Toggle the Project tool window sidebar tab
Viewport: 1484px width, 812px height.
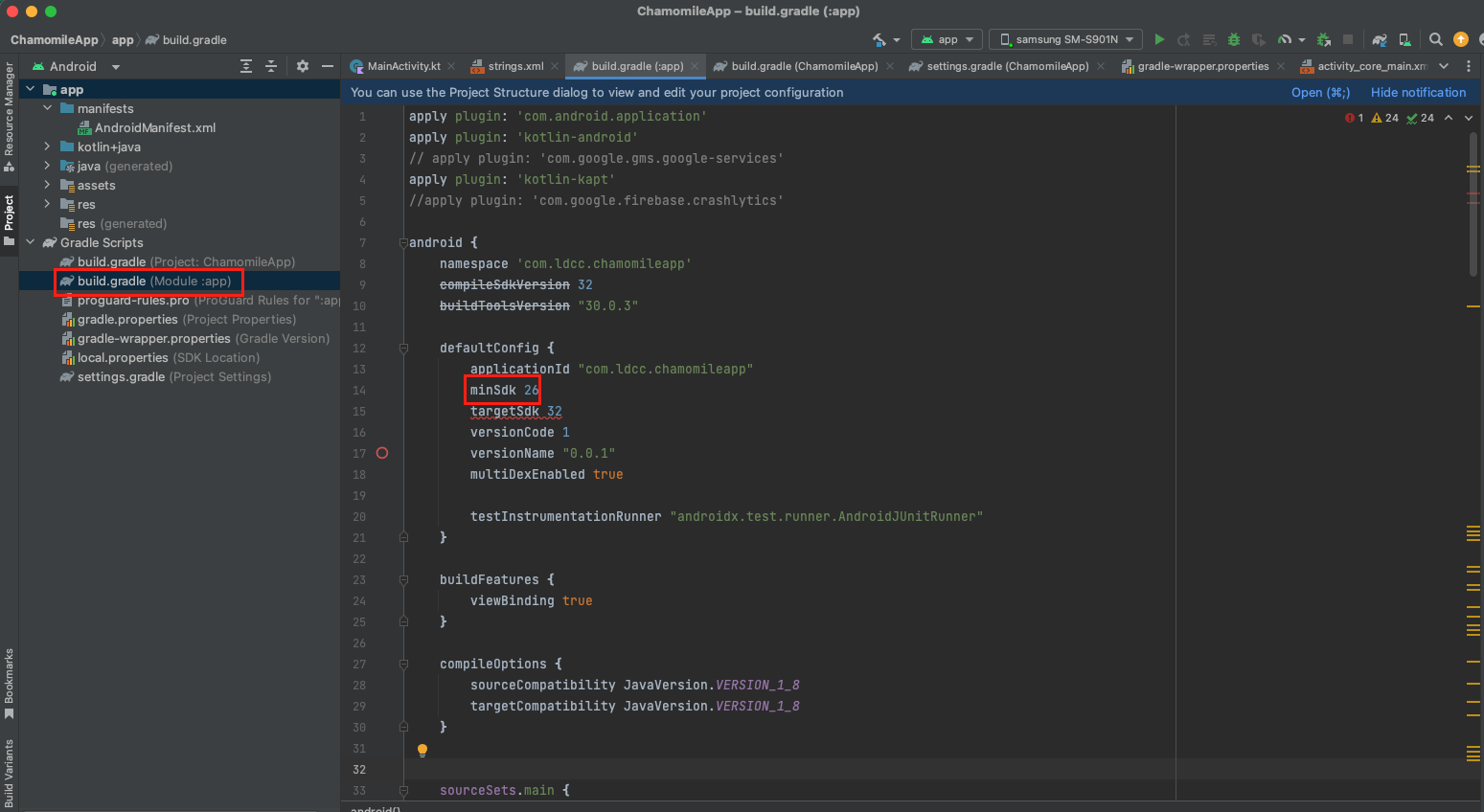9,218
